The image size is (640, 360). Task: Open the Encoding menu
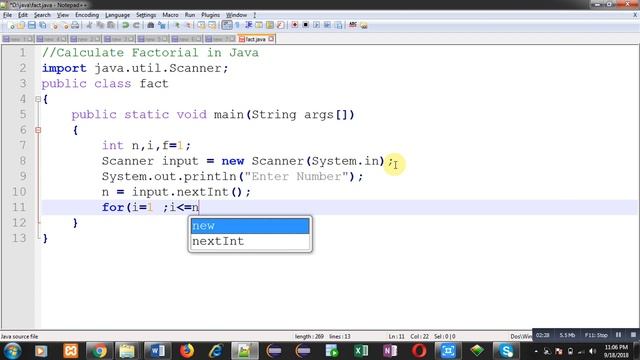[x=87, y=15]
